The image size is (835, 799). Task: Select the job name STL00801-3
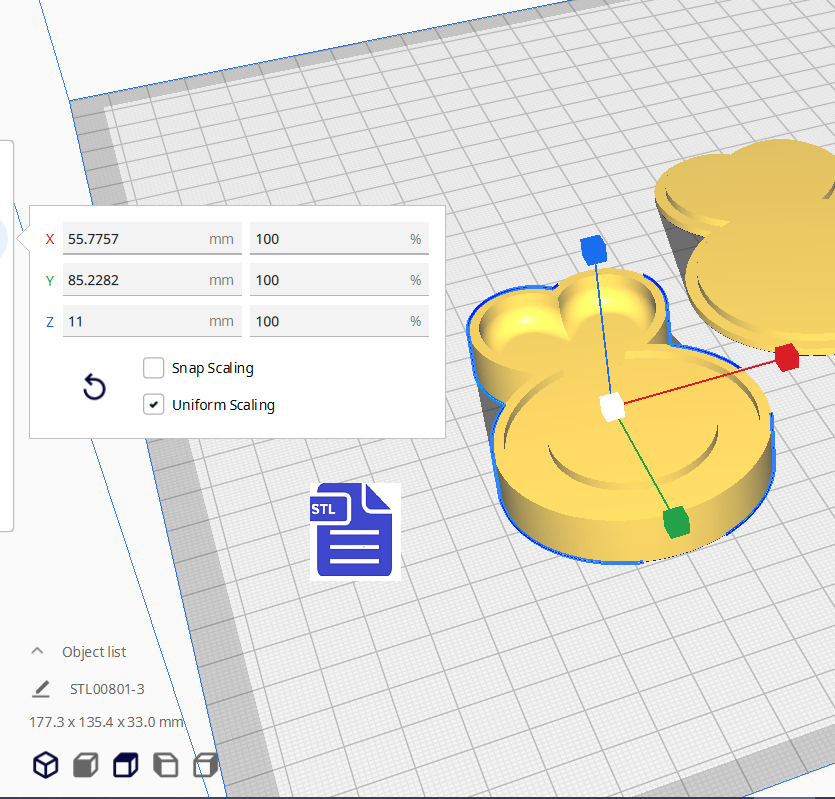[x=107, y=689]
